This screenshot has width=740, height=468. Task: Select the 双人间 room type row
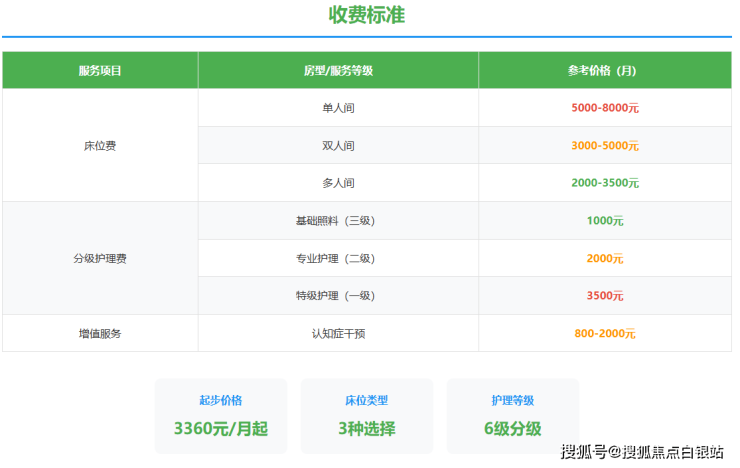[x=338, y=146]
